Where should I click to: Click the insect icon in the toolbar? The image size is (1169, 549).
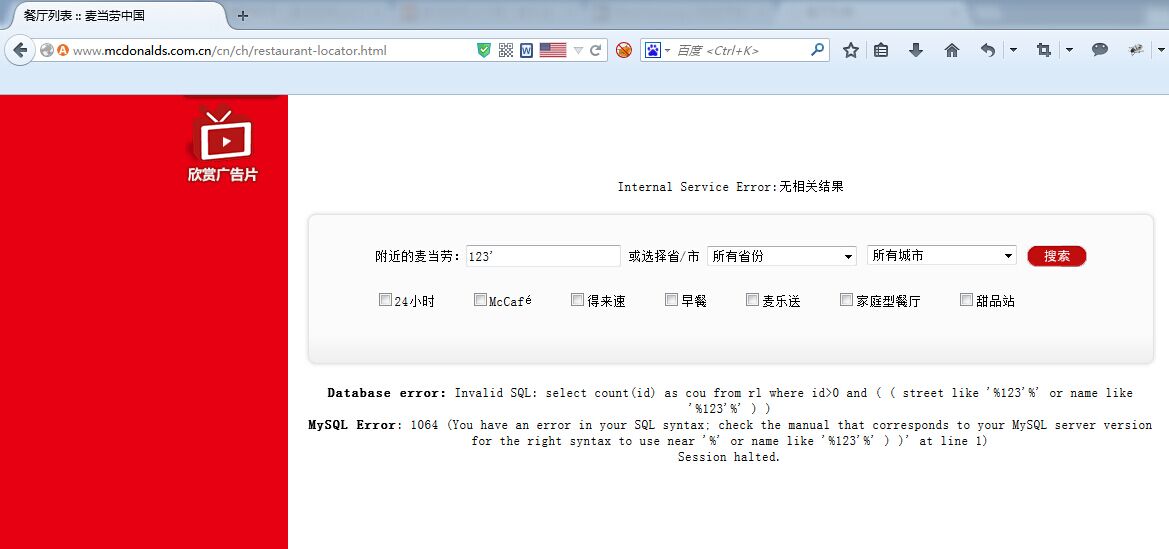click(x=1135, y=50)
